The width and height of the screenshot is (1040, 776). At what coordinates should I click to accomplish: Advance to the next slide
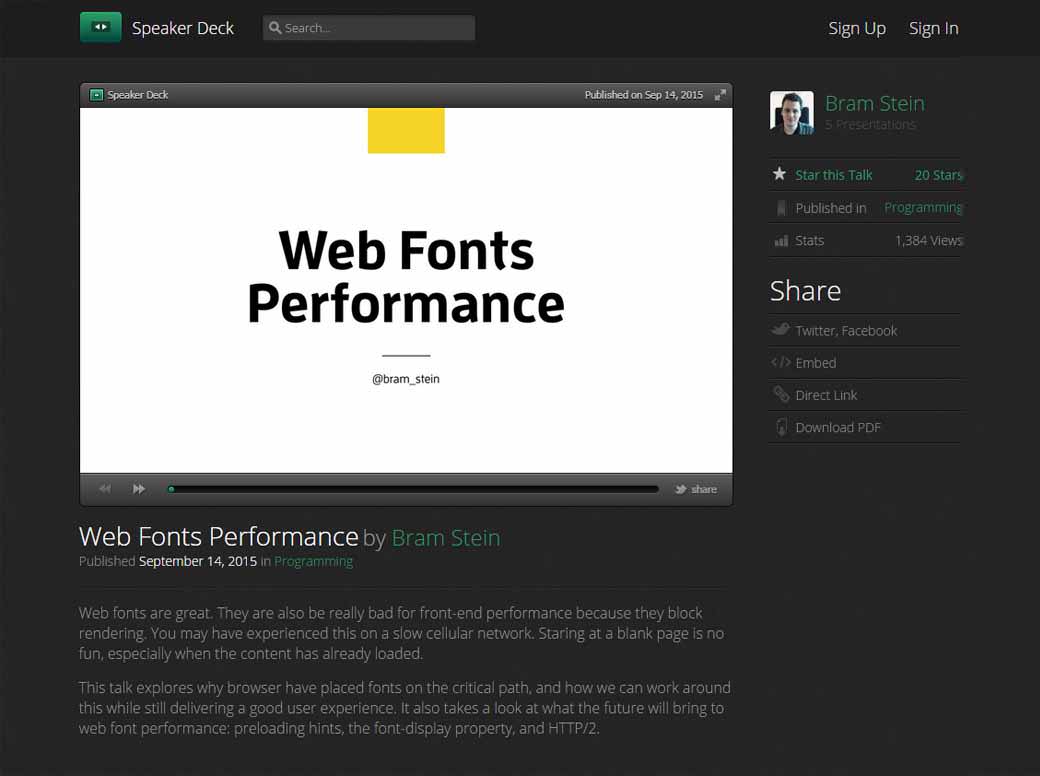coord(138,489)
